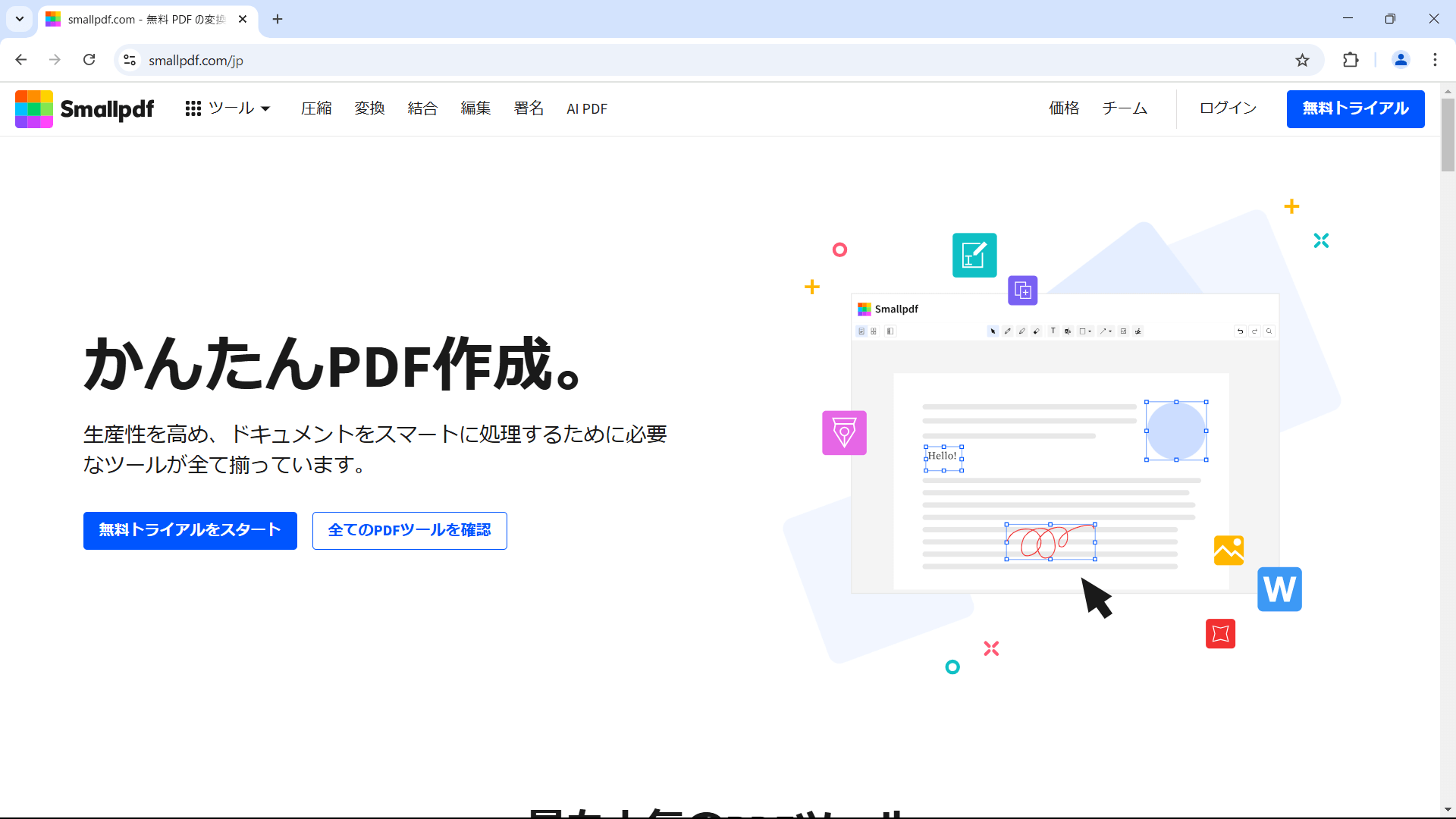1456x819 pixels.
Task: Click the vertical scrollbar thumb
Action: point(1448,135)
